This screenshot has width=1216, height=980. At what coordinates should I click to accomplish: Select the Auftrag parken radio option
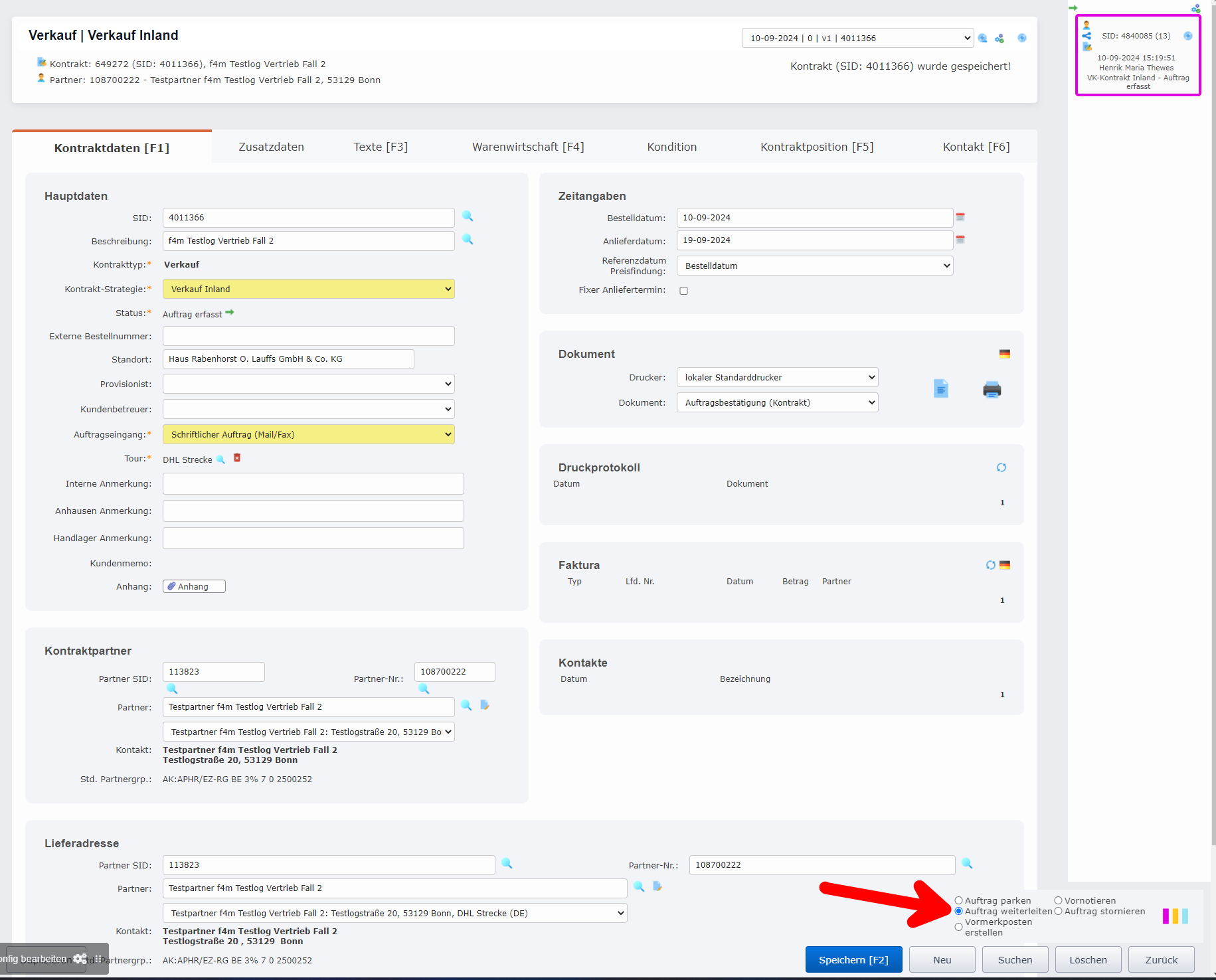point(958,901)
